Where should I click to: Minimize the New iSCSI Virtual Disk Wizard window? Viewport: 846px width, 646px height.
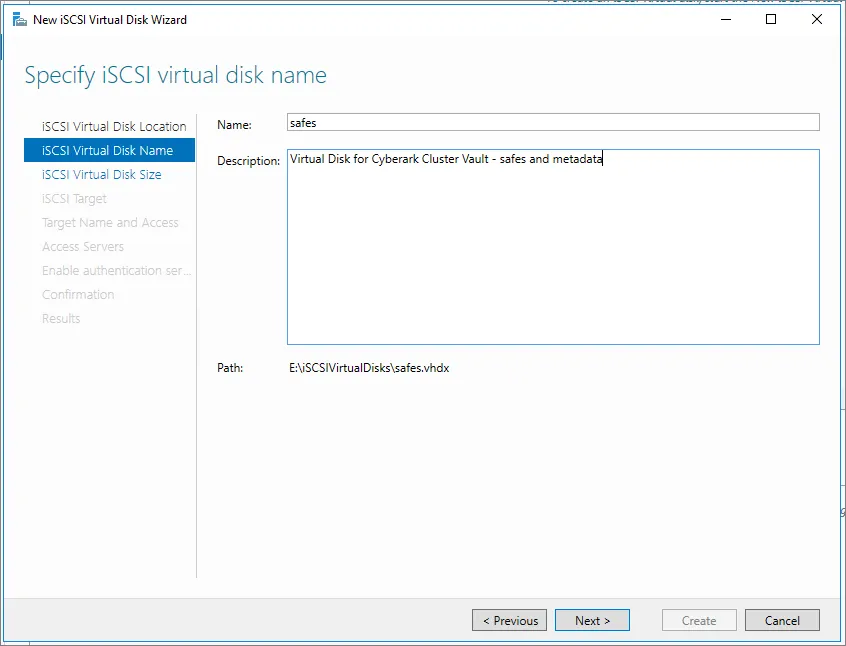(x=725, y=19)
